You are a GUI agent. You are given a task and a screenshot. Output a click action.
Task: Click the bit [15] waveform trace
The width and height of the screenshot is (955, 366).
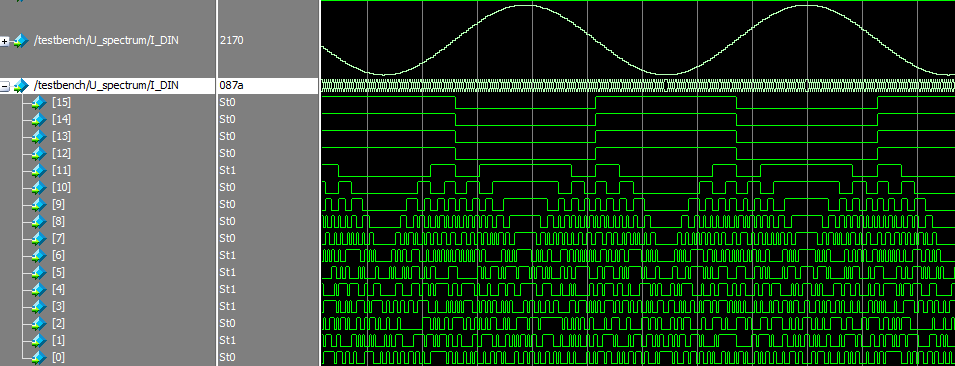coord(637,102)
